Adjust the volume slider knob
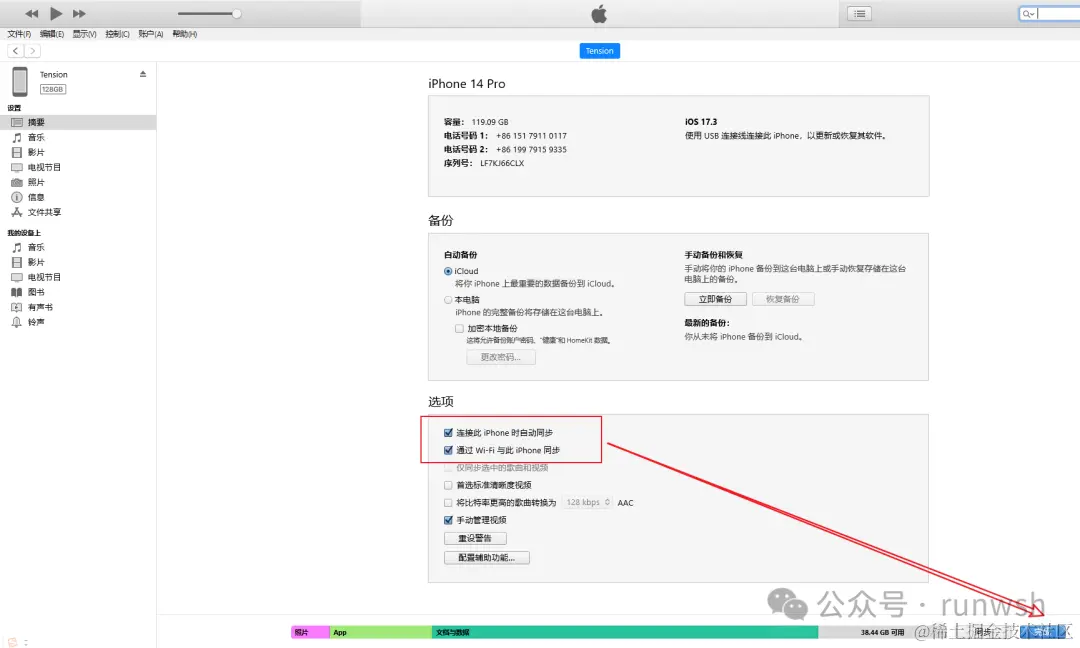 coord(236,14)
